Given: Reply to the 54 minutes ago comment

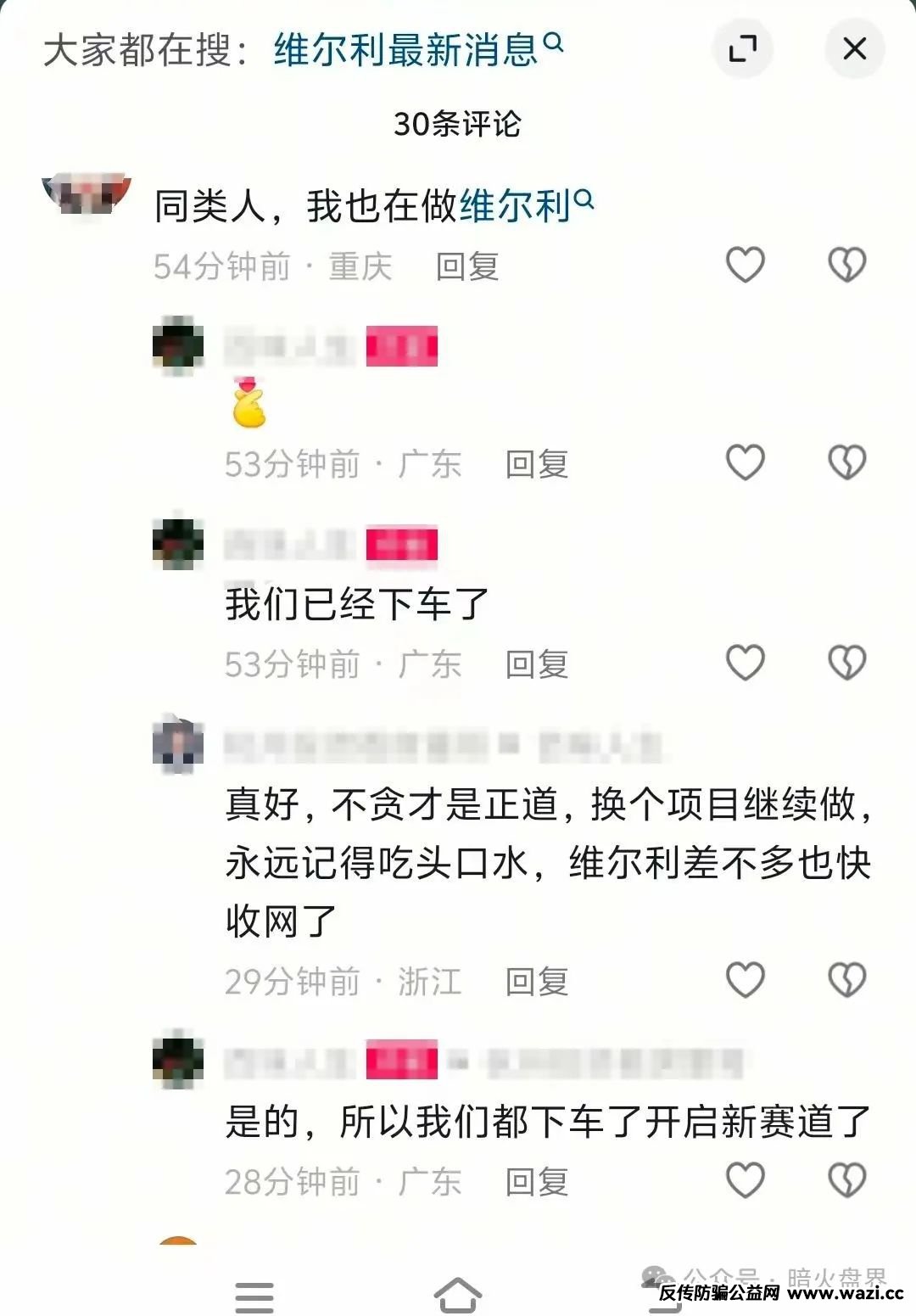Looking at the screenshot, I should tap(467, 266).
